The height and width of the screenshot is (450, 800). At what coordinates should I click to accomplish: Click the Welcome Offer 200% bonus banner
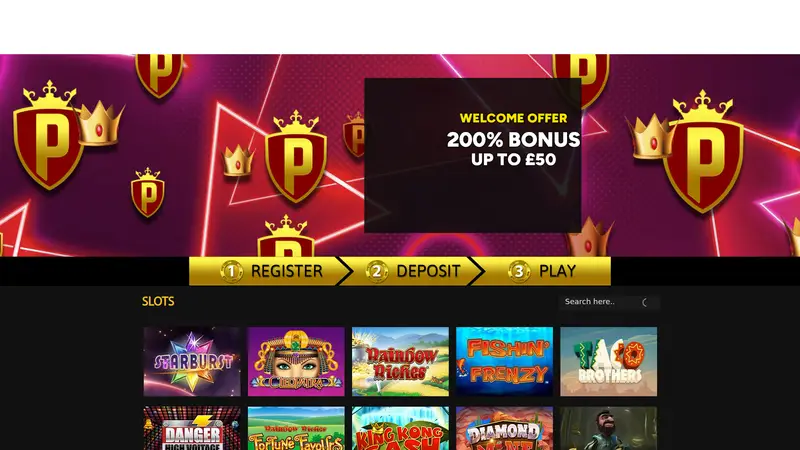472,156
